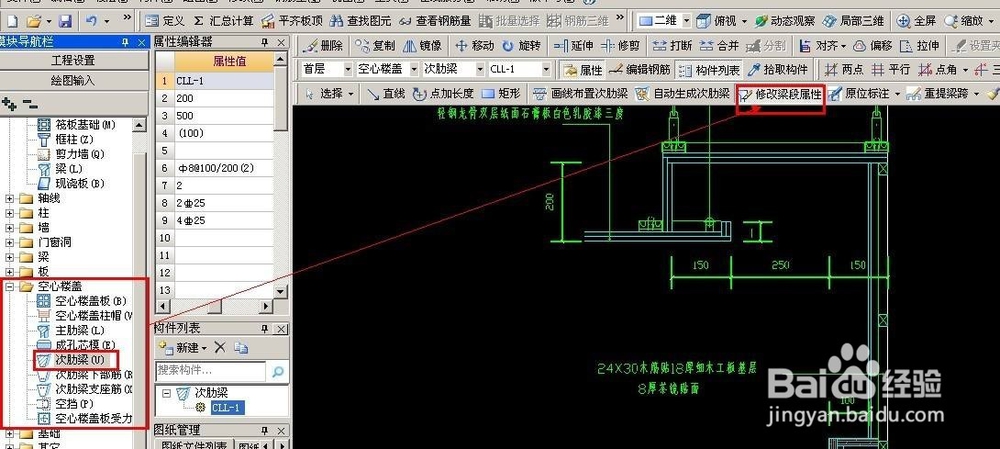Select the 直线 line drawing tool
This screenshot has height=449, width=1000.
386,94
